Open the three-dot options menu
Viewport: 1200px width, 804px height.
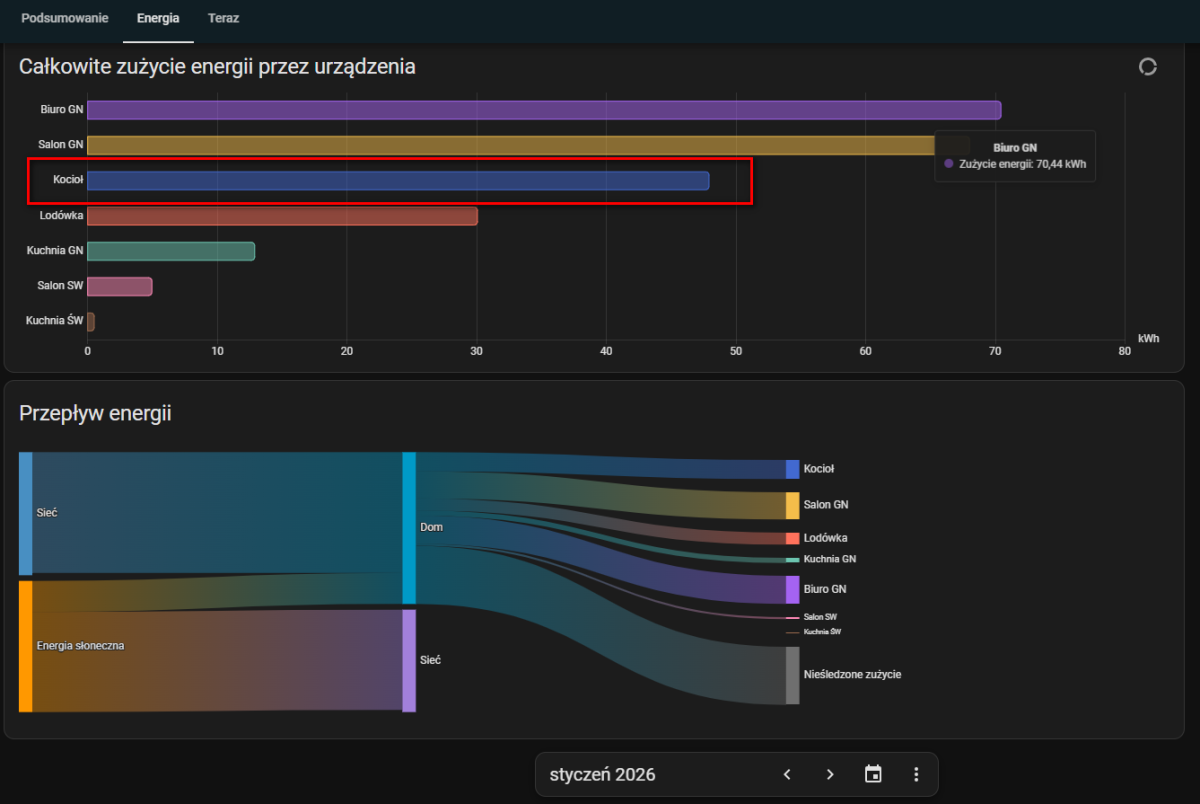click(x=916, y=774)
